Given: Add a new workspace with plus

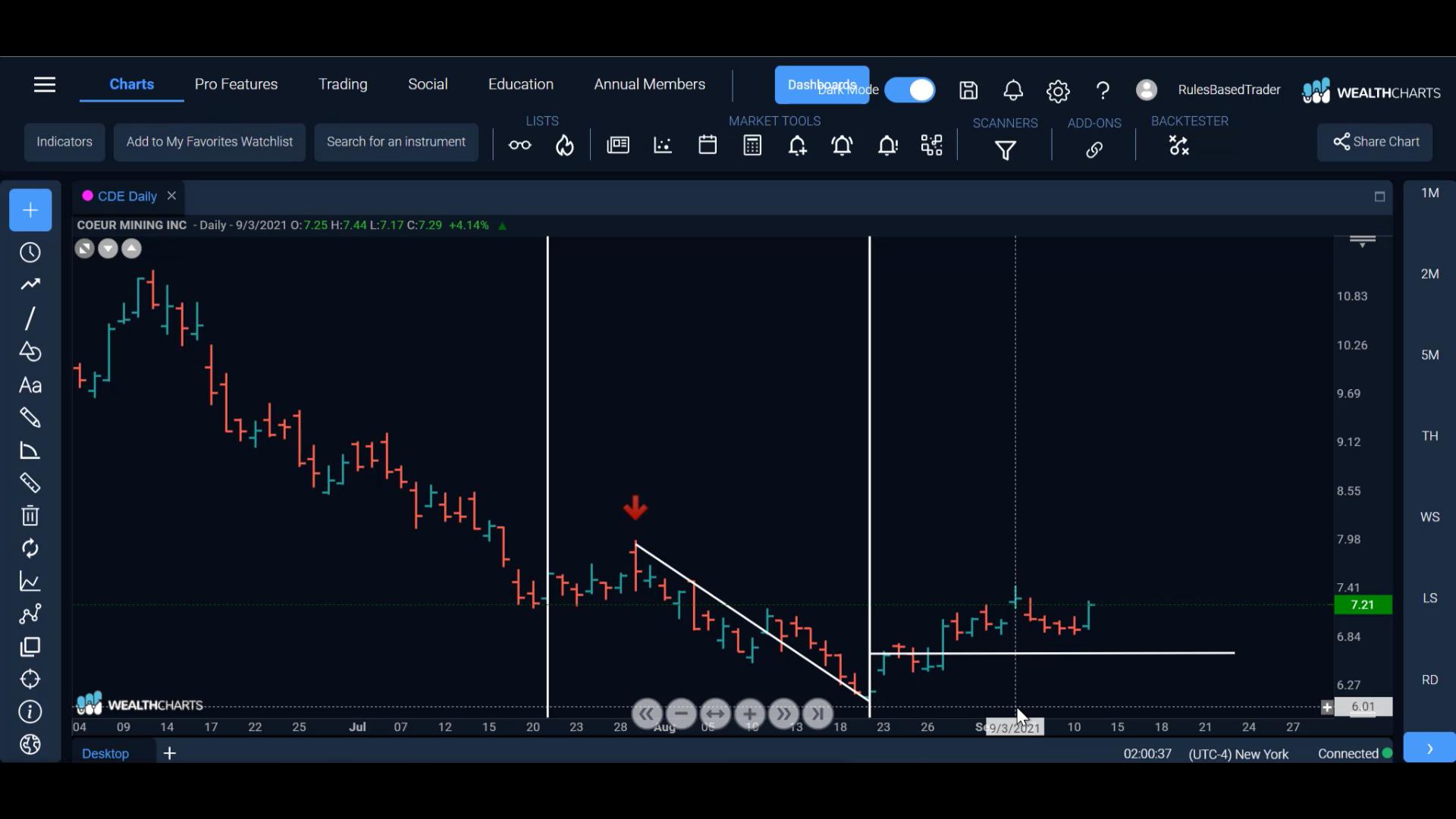Looking at the screenshot, I should coord(170,753).
